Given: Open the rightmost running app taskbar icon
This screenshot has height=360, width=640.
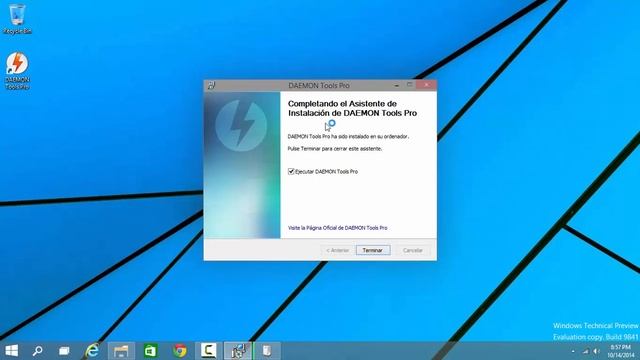Looking at the screenshot, I should tap(267, 351).
